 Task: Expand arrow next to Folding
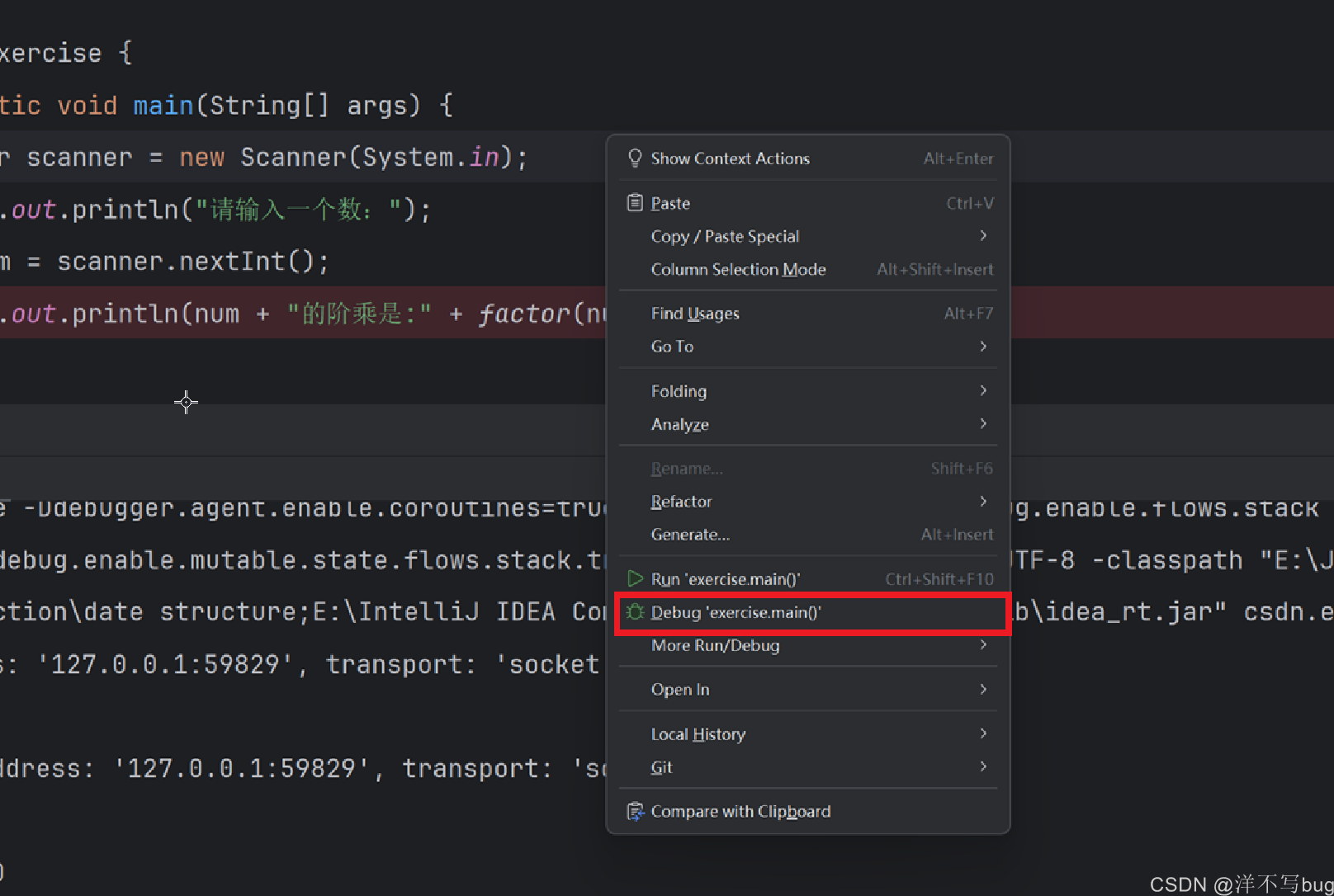(x=983, y=390)
